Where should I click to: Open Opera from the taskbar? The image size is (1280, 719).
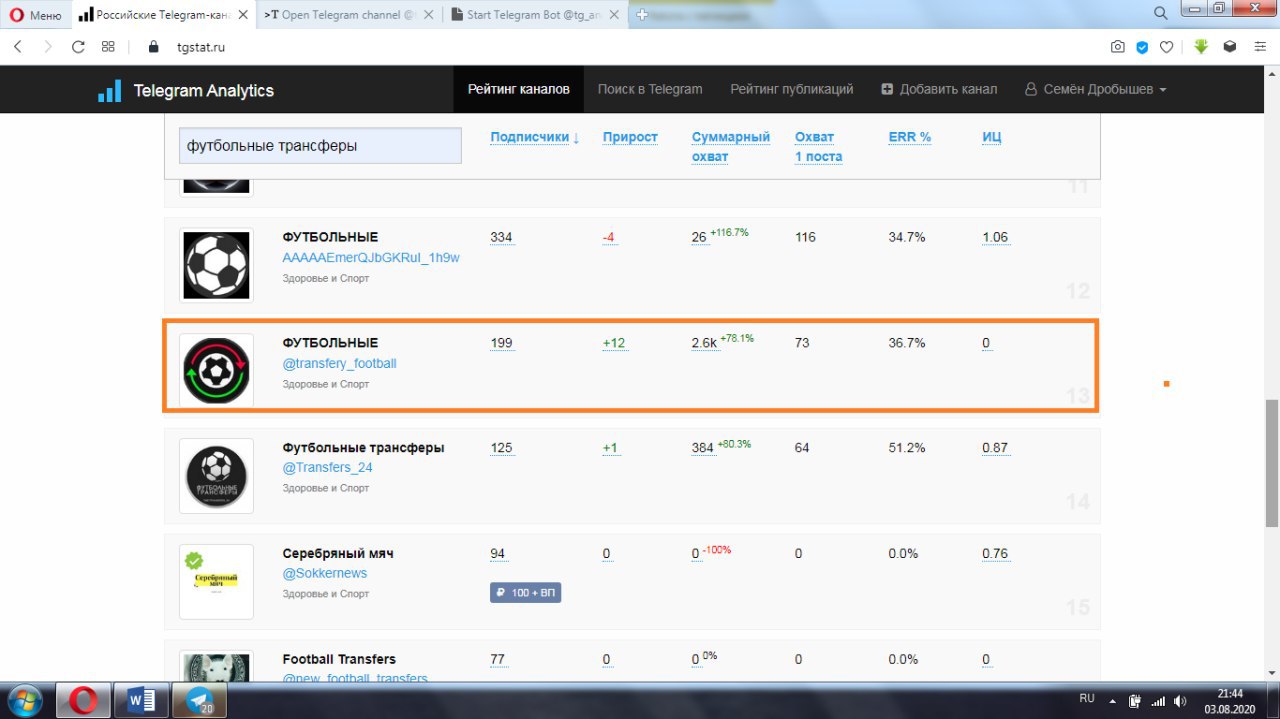point(83,700)
